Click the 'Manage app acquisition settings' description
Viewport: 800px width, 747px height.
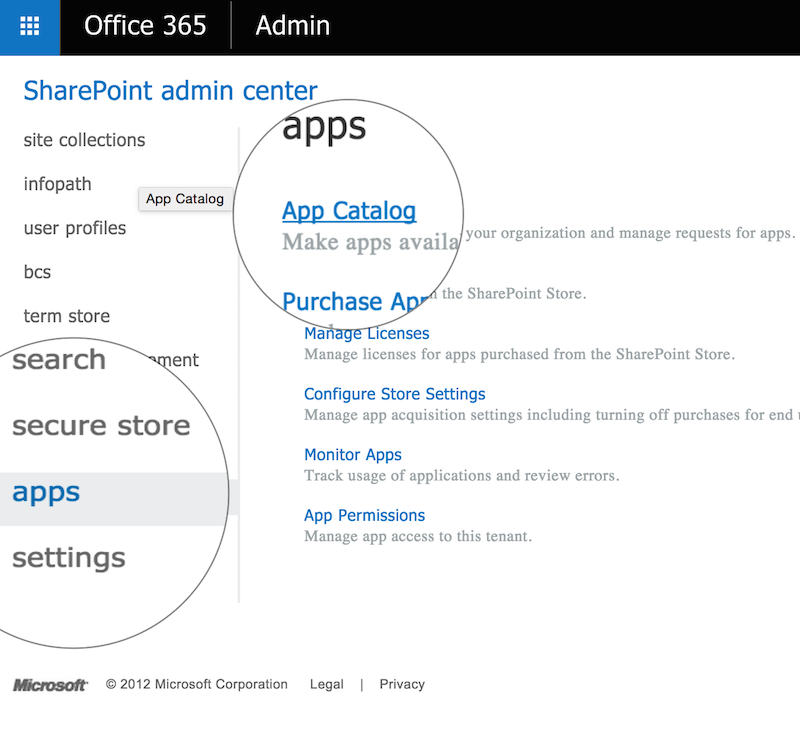click(x=552, y=415)
